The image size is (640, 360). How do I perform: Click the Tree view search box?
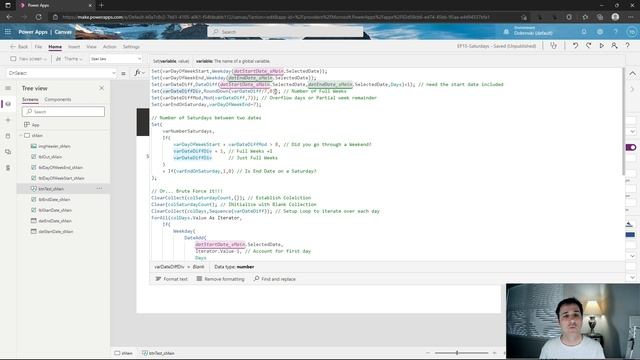pyautogui.click(x=63, y=111)
